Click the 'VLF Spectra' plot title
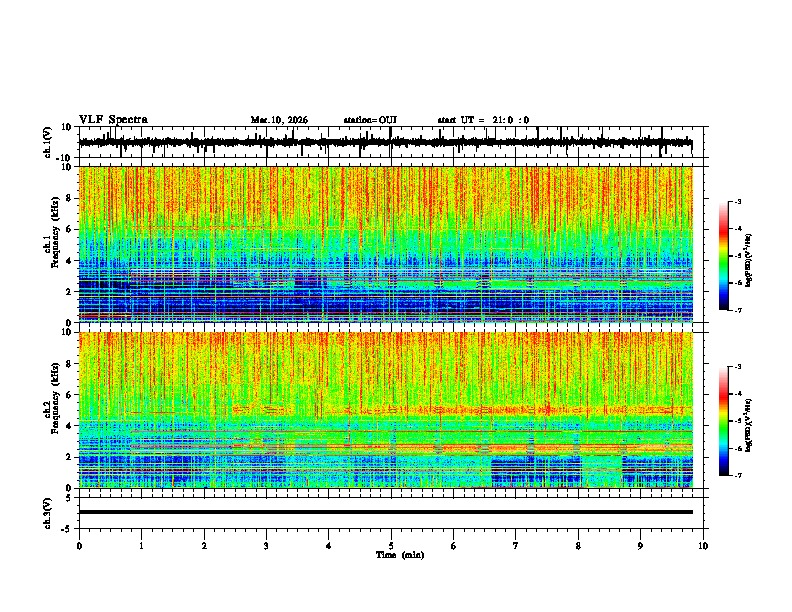Viewport: 792px width, 612px height. [113, 120]
